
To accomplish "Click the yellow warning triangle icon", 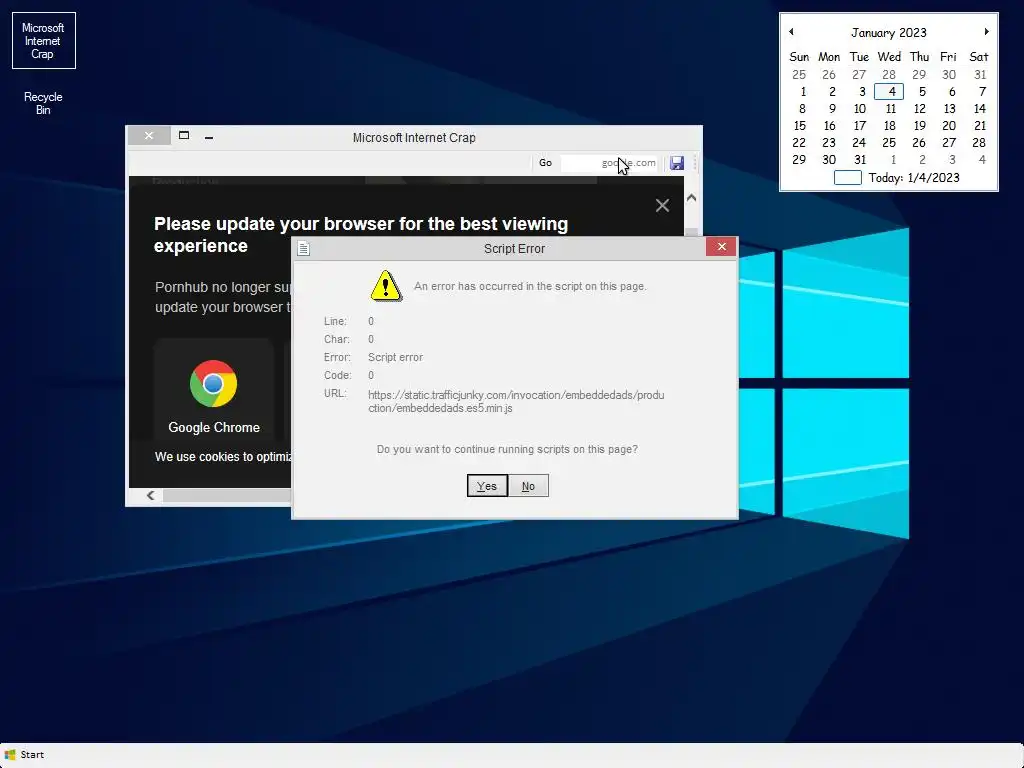I will point(386,286).
